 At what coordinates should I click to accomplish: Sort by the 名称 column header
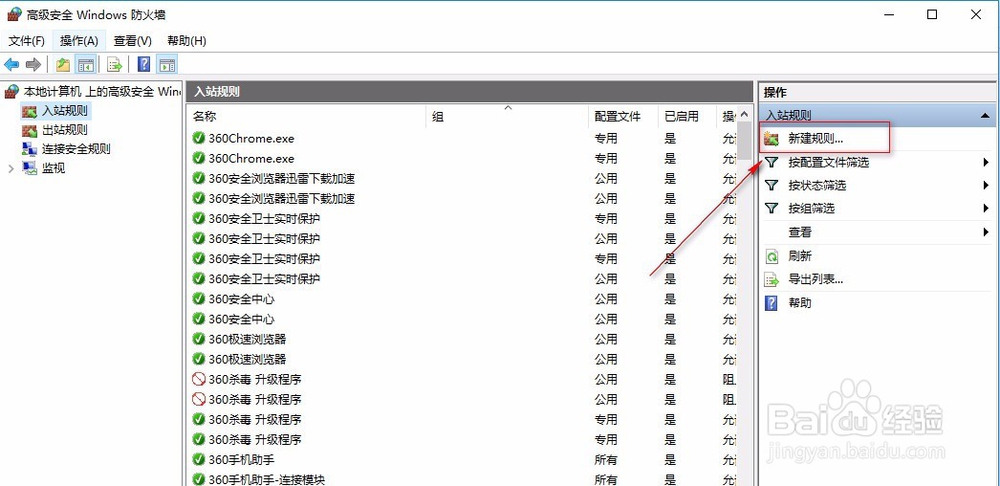click(307, 117)
